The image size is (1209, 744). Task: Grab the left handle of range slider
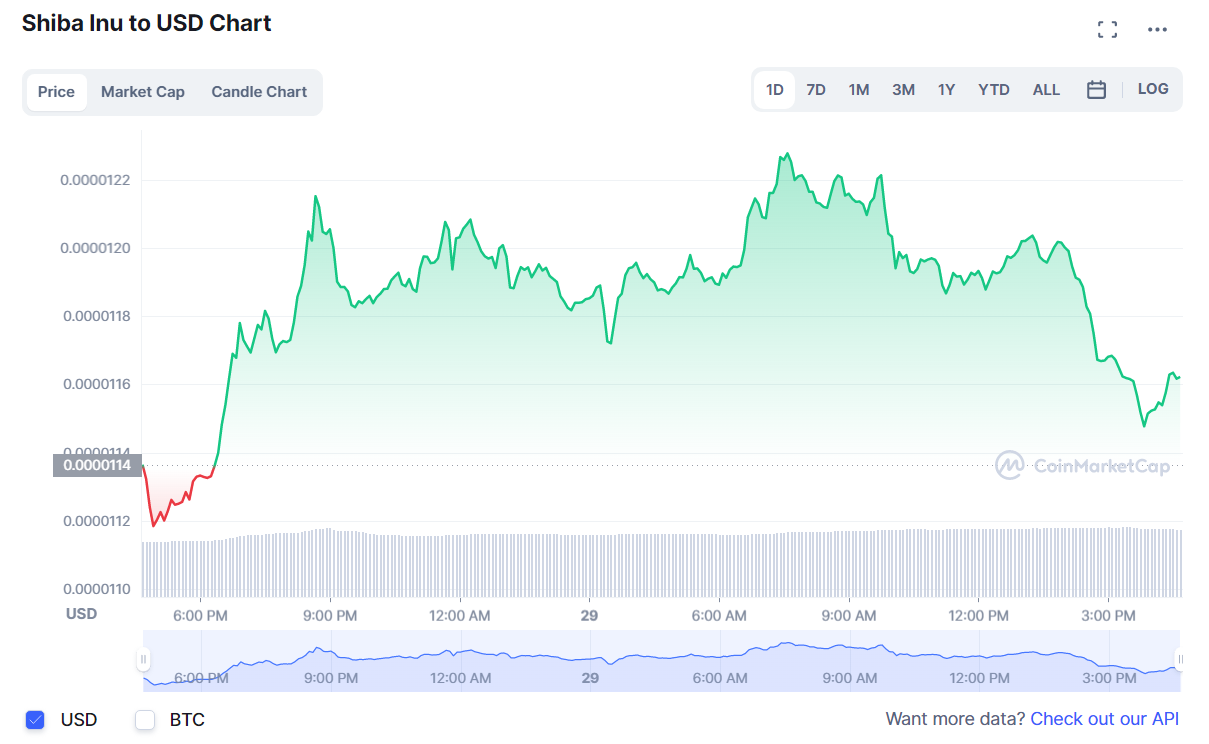(144, 659)
